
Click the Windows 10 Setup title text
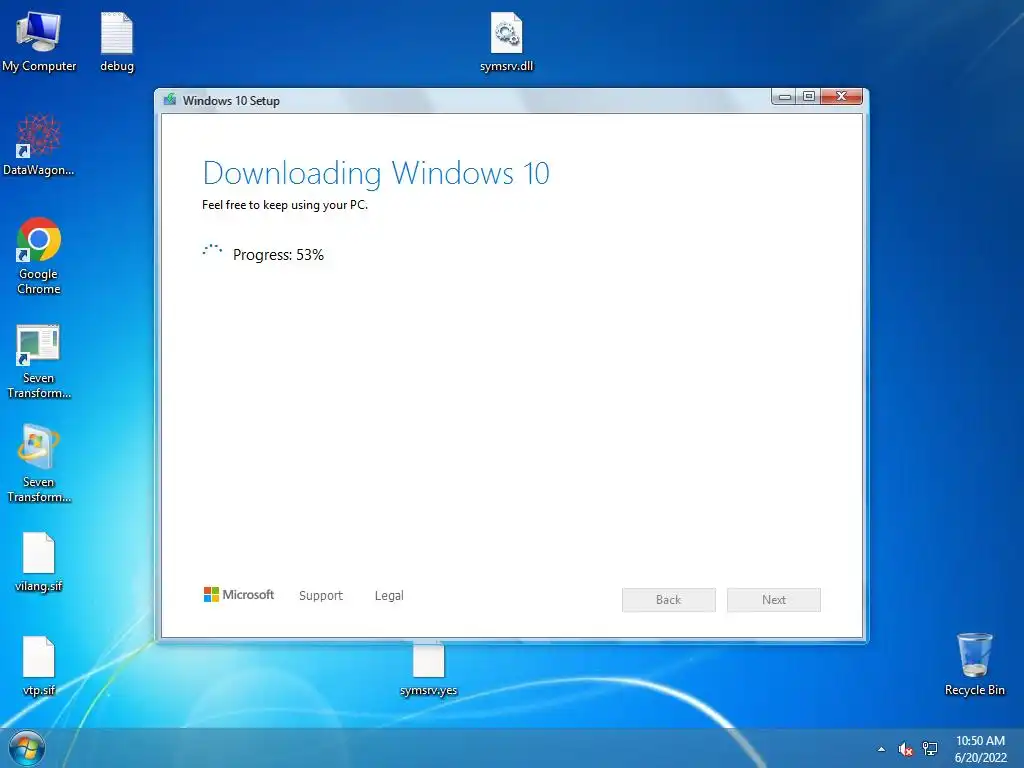click(231, 101)
